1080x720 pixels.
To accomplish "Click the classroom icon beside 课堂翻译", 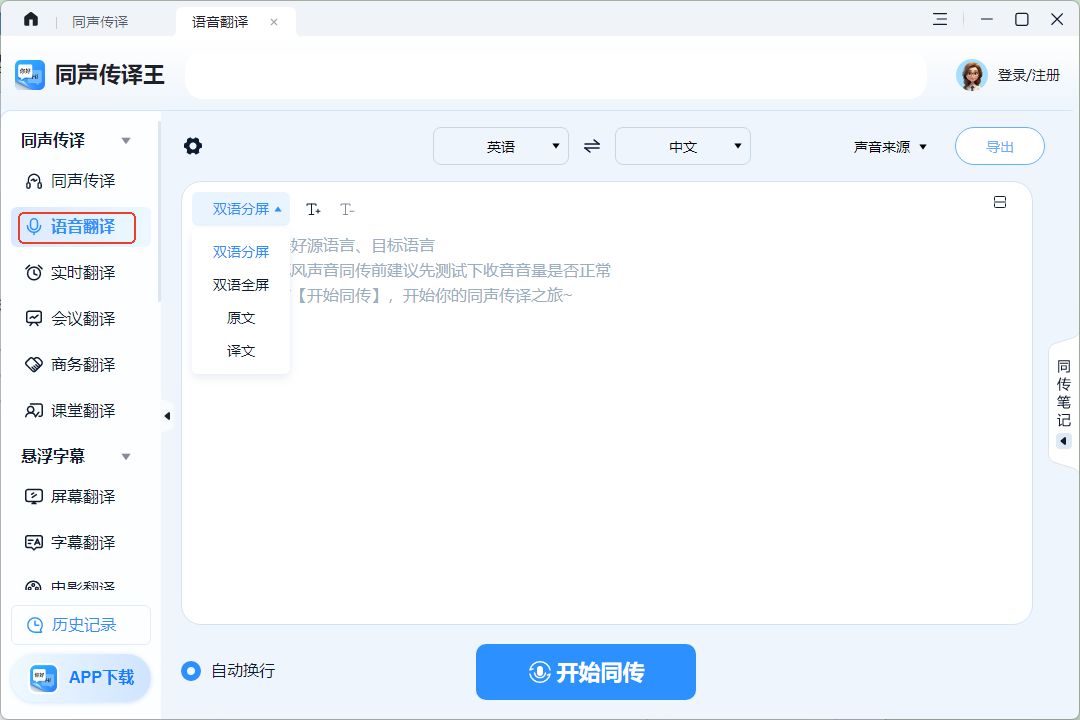I will tap(34, 411).
